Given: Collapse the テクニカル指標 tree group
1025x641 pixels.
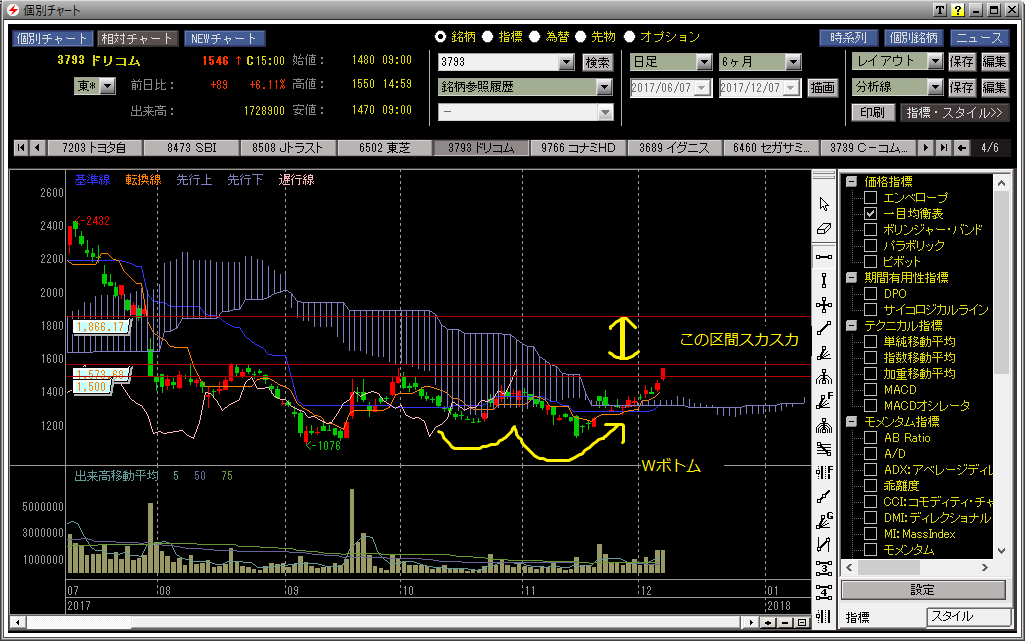Looking at the screenshot, I should click(x=851, y=325).
